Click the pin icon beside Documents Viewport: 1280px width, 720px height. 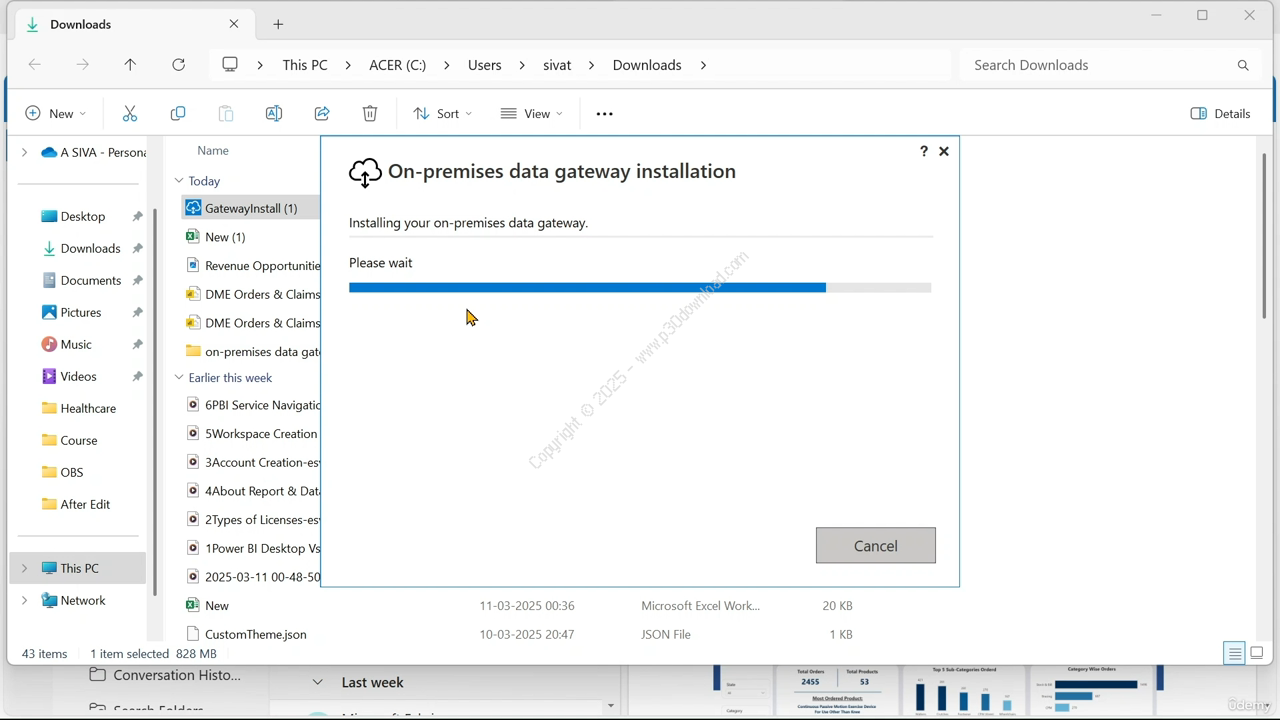[x=137, y=281]
